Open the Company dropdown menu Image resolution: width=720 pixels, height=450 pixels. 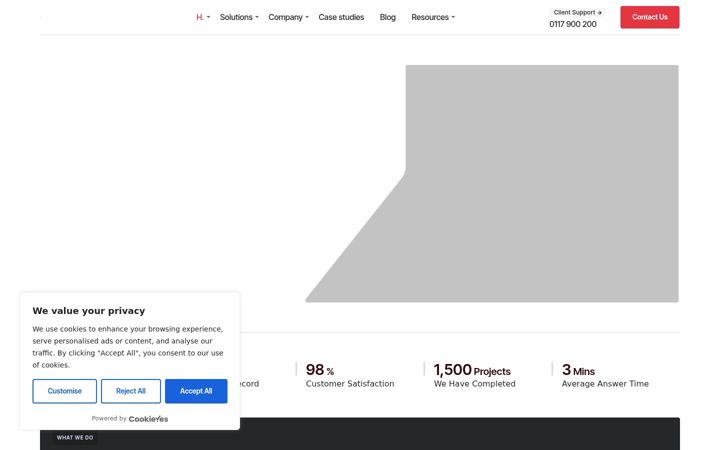click(288, 17)
